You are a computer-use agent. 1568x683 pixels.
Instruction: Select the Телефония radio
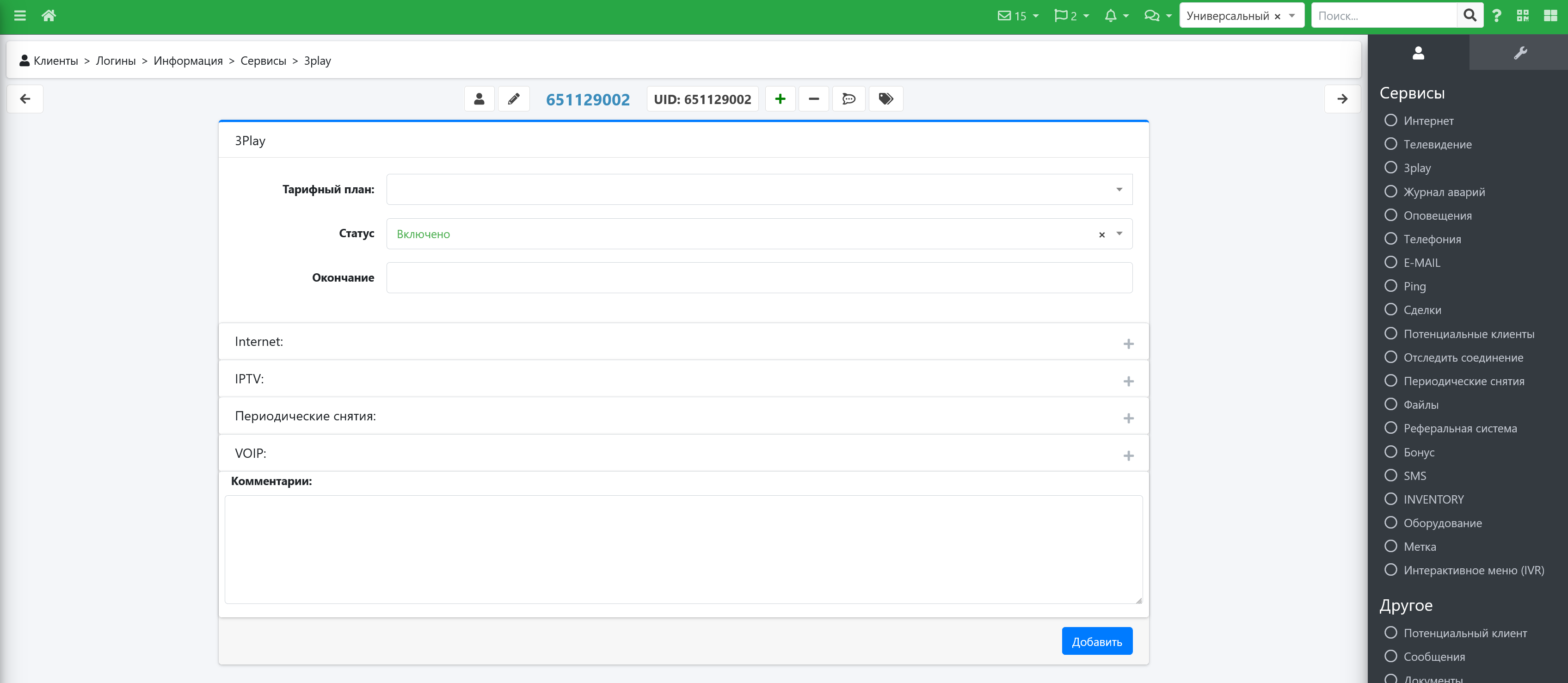tap(1390, 239)
